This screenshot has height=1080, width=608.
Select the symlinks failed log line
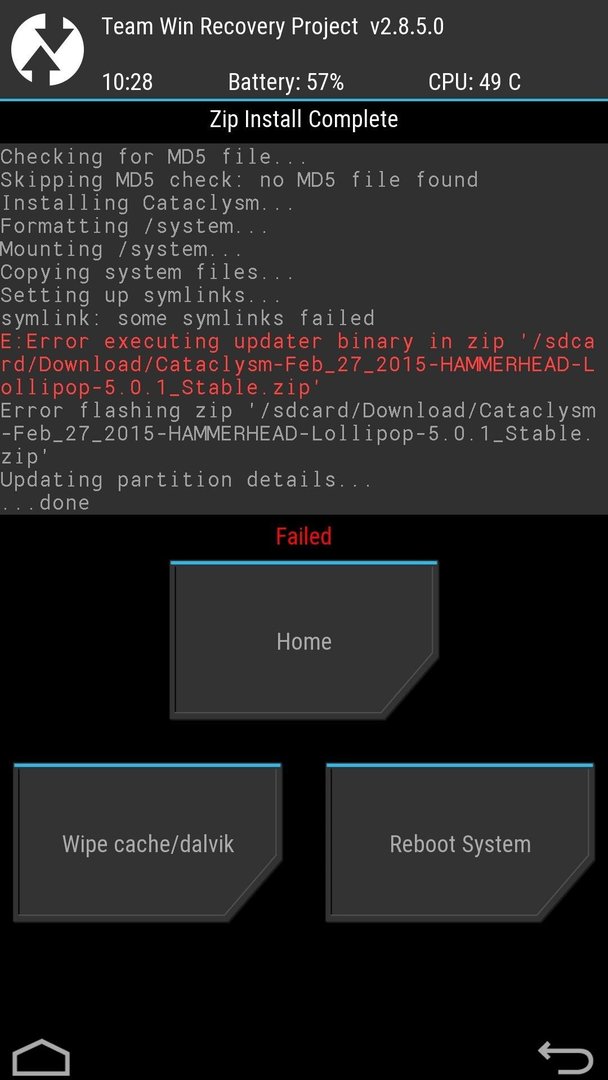click(x=187, y=318)
